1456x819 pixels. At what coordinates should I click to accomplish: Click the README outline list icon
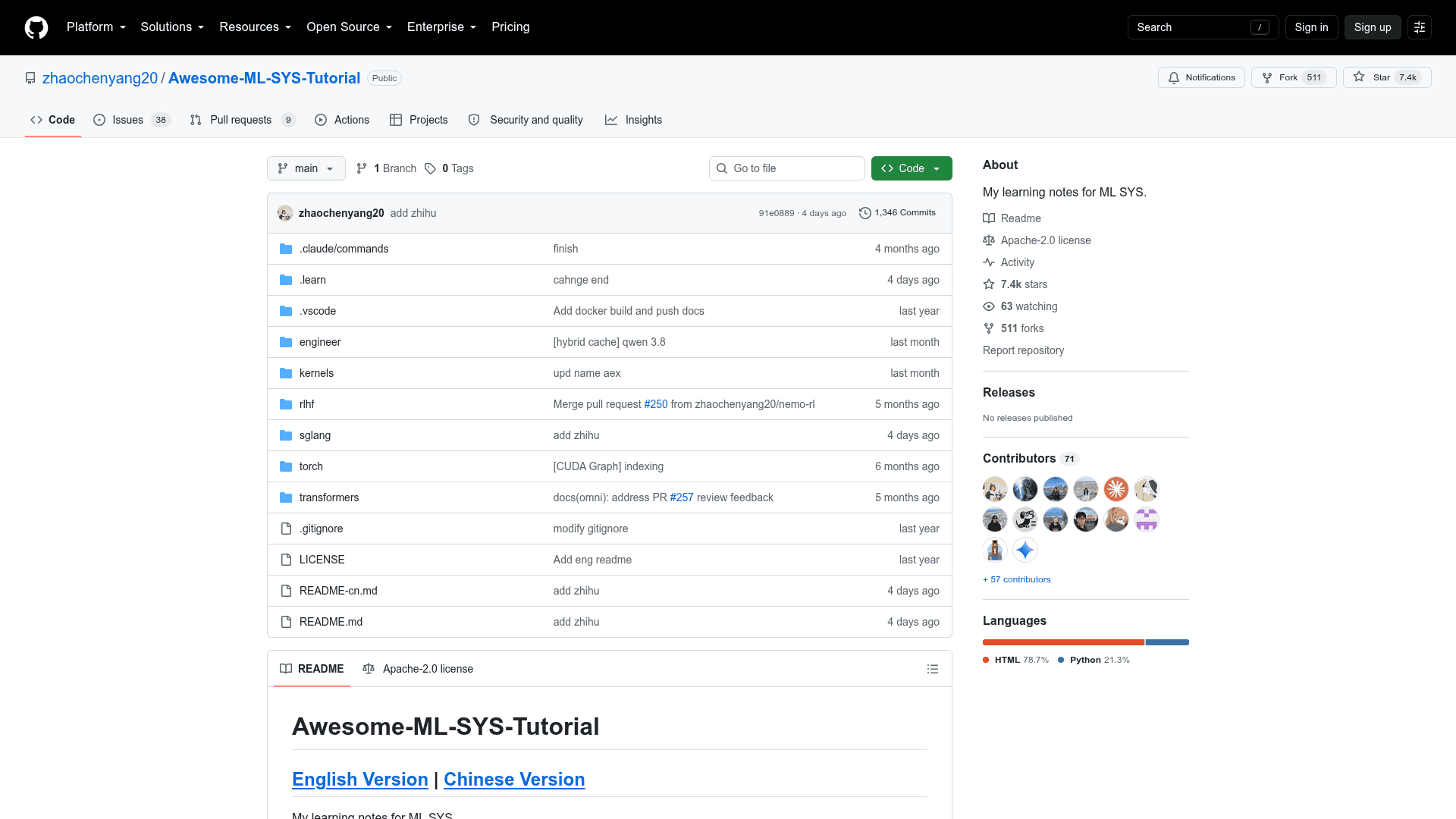[933, 669]
